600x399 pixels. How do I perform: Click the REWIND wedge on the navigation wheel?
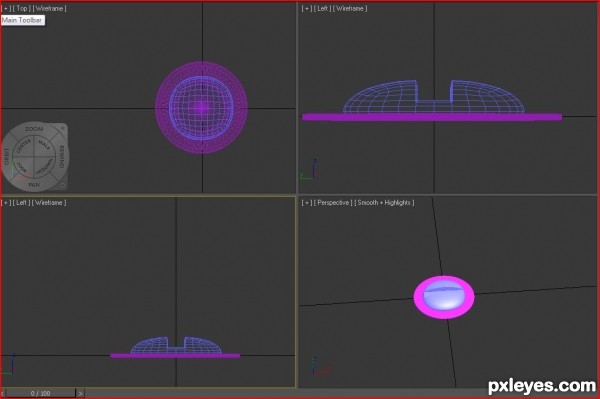point(62,156)
